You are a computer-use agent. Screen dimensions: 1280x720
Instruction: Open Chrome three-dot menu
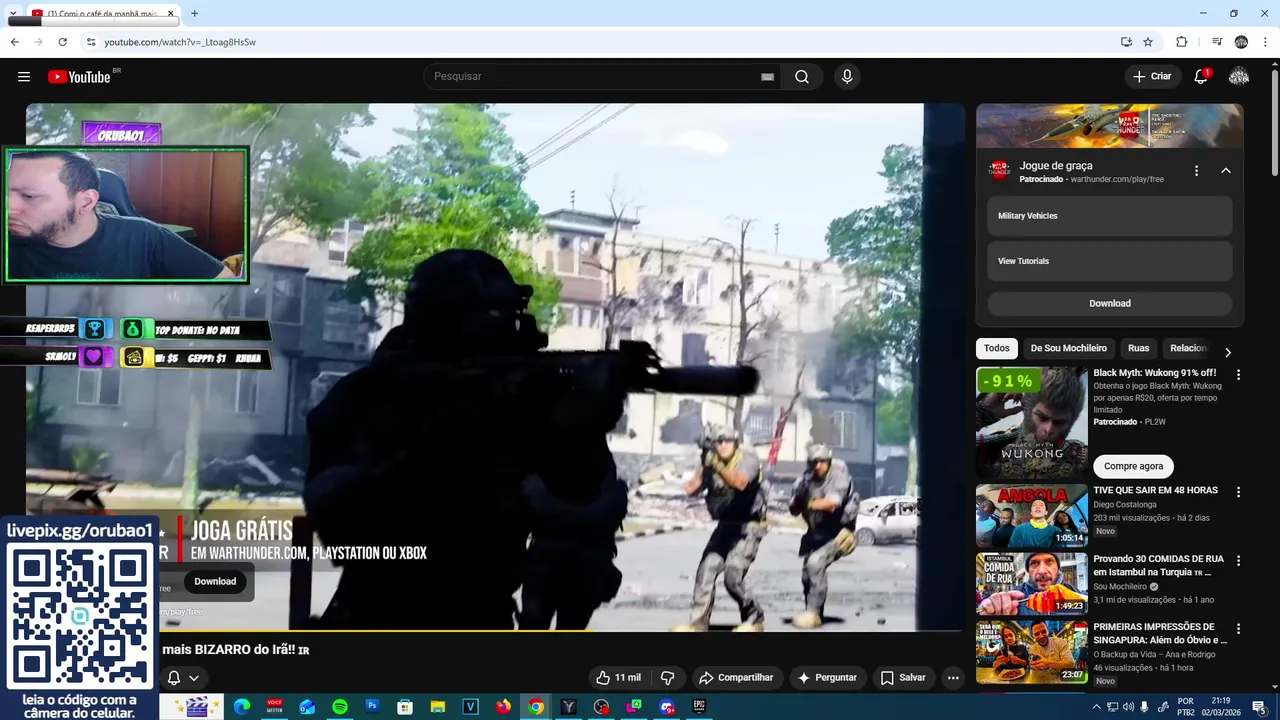[1265, 42]
